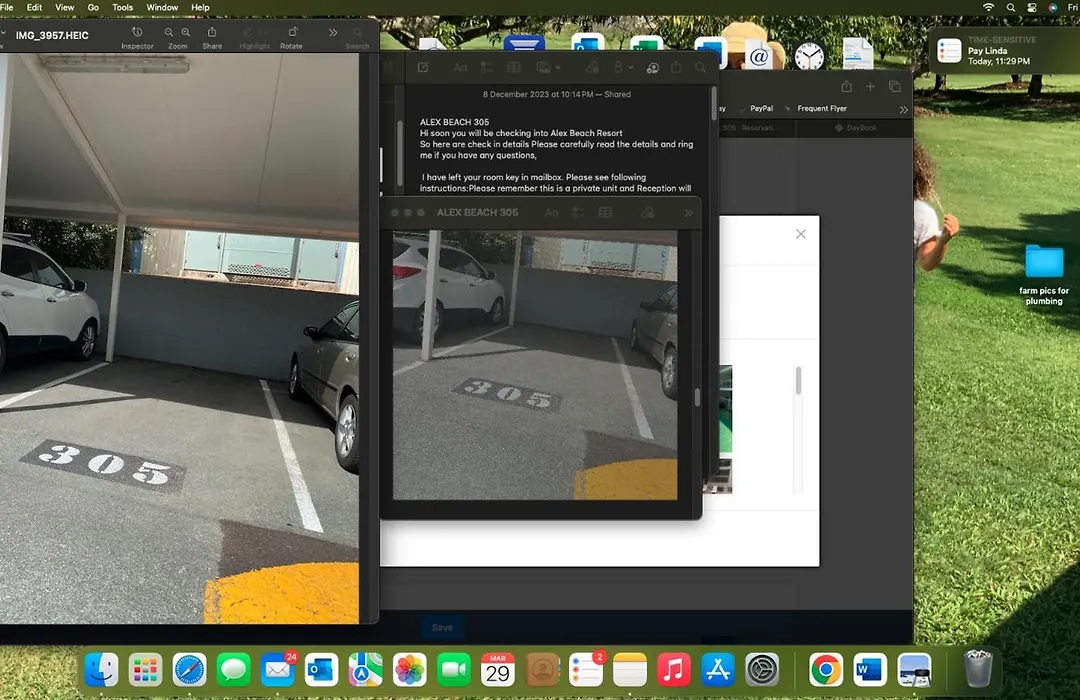Add a new Safari tab
Viewport: 1080px width, 700px height.
[x=871, y=87]
